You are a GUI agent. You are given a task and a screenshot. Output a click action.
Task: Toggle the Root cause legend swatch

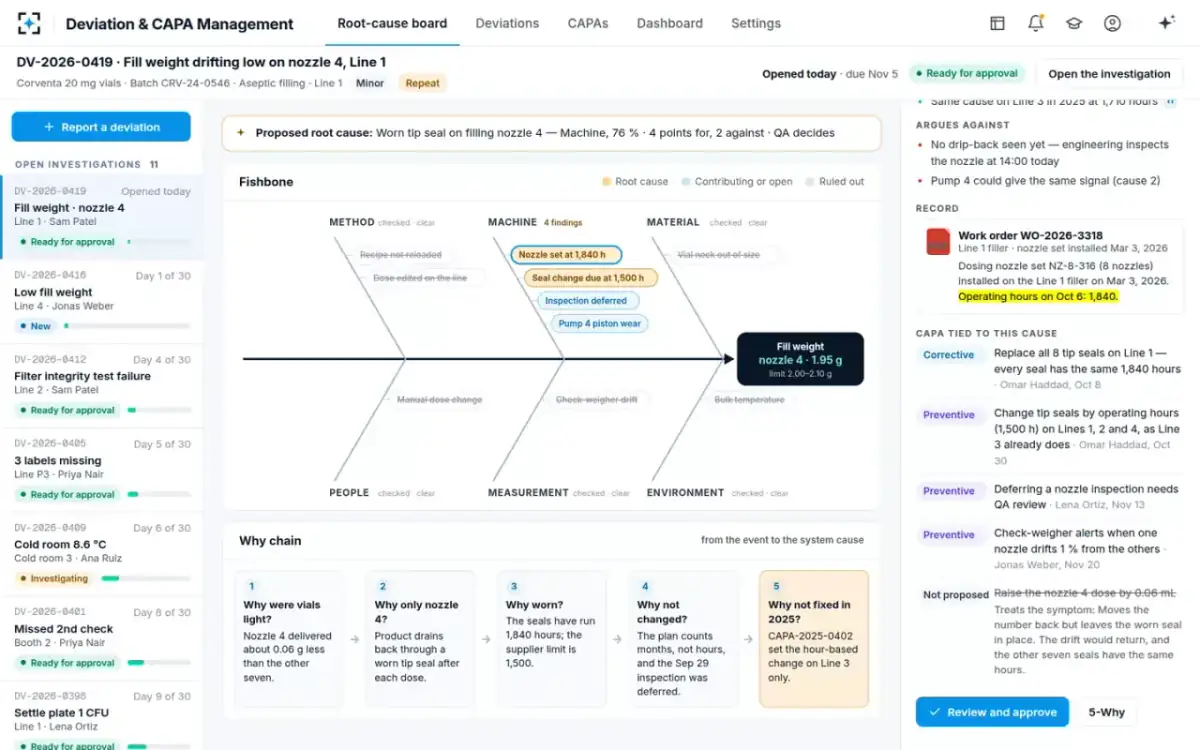(x=606, y=182)
